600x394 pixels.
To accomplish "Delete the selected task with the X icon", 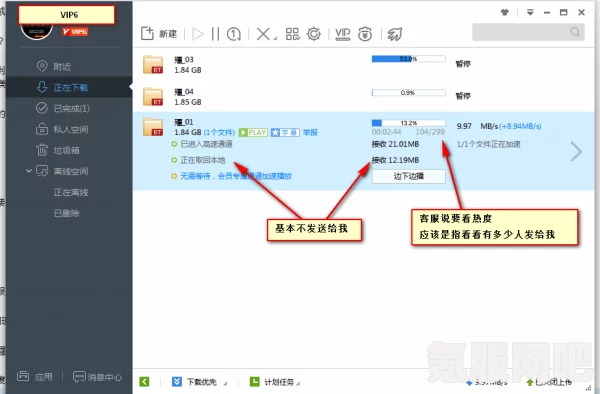I will (x=263, y=34).
